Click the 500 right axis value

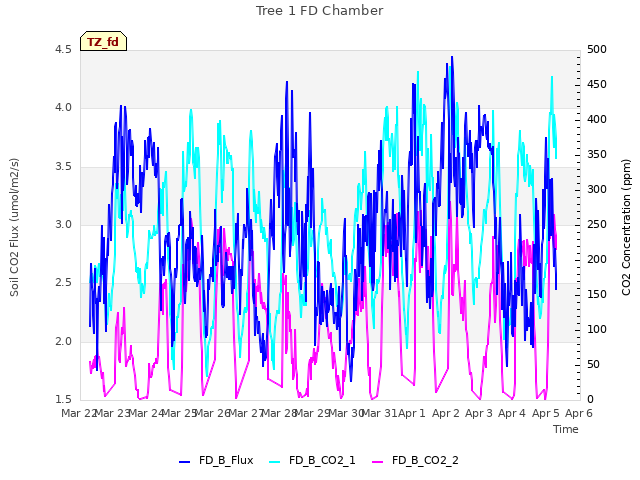pyautogui.click(x=597, y=50)
